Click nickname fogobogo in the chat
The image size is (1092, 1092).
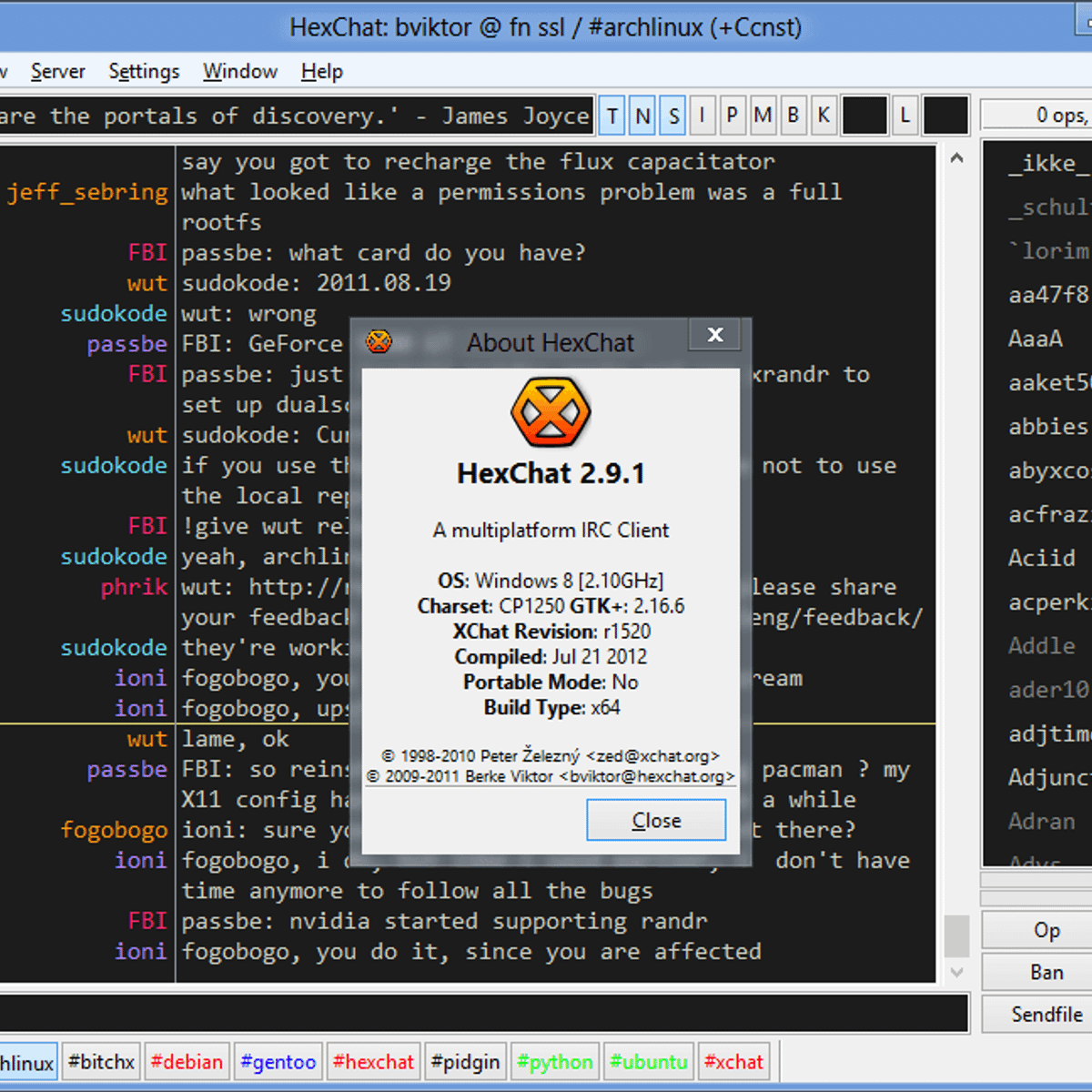coord(114,830)
